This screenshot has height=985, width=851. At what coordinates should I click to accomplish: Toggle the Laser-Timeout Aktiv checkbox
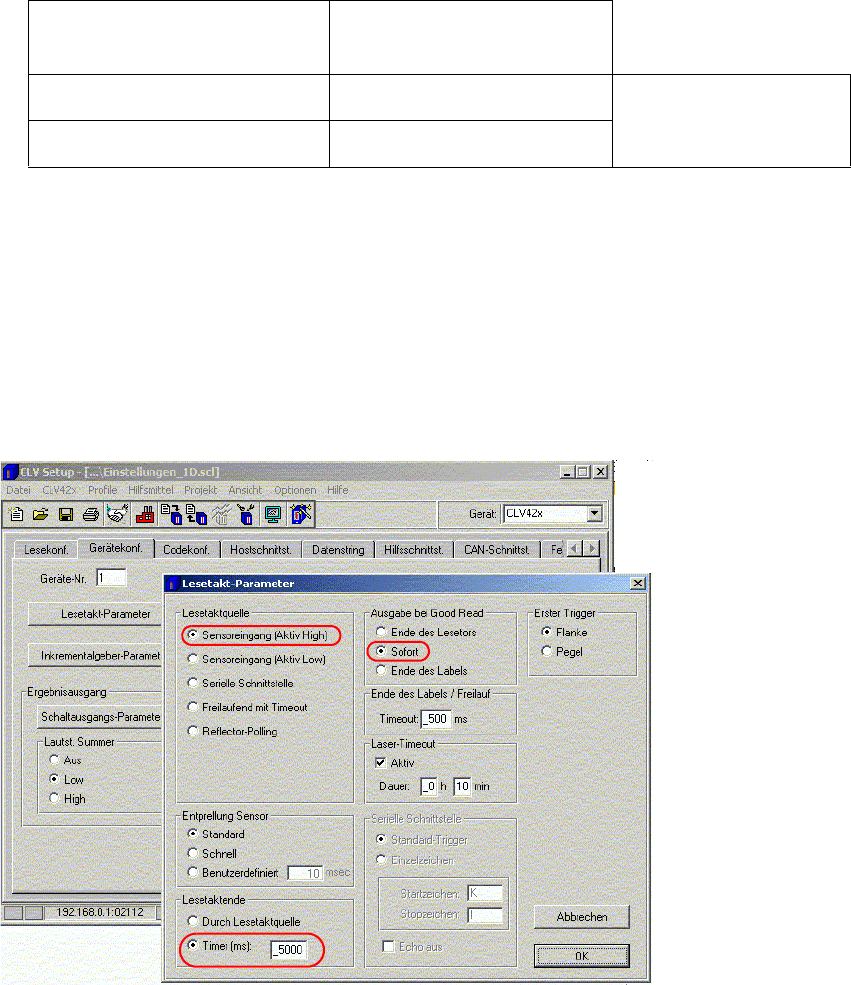coord(380,763)
